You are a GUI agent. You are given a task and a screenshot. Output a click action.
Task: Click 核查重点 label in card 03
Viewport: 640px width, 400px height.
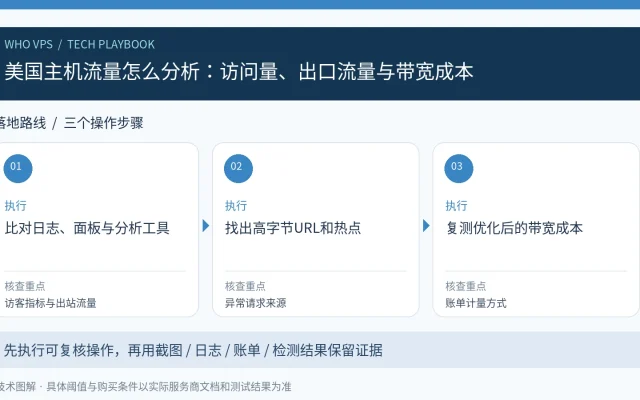click(466, 286)
